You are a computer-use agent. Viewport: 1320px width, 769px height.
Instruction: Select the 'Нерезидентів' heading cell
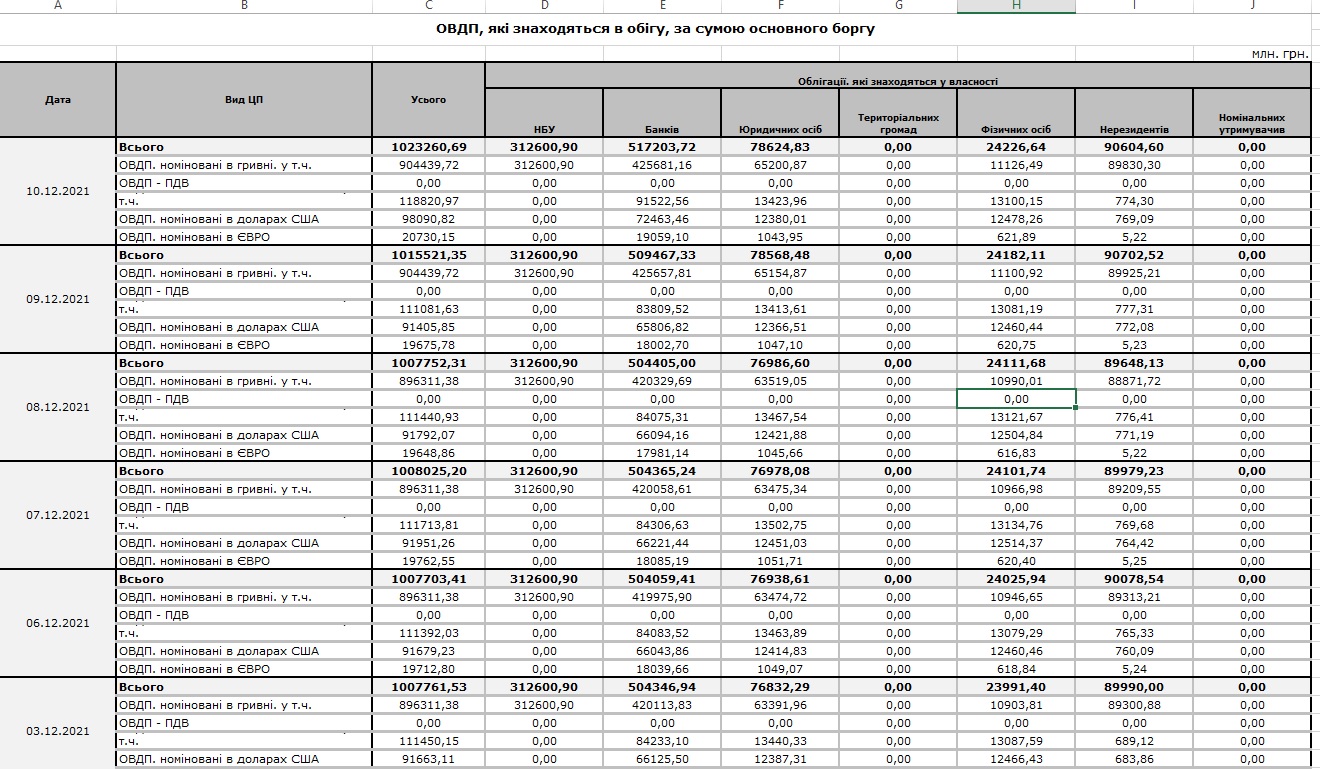(x=1133, y=129)
